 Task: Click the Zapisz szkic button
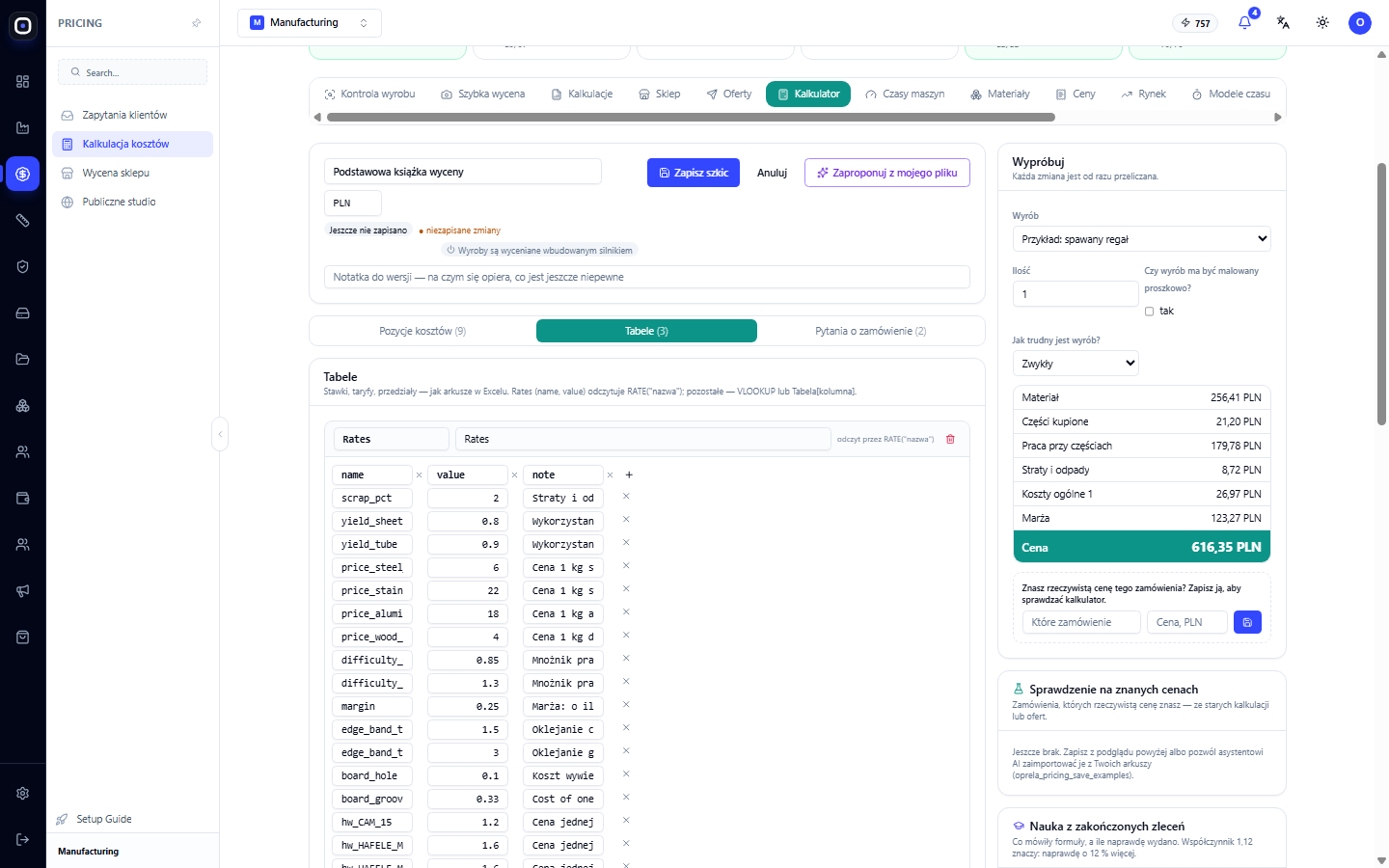[694, 173]
